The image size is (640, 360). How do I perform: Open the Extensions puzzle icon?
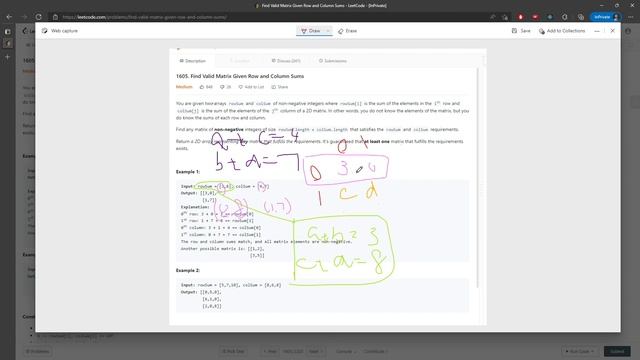(564, 17)
